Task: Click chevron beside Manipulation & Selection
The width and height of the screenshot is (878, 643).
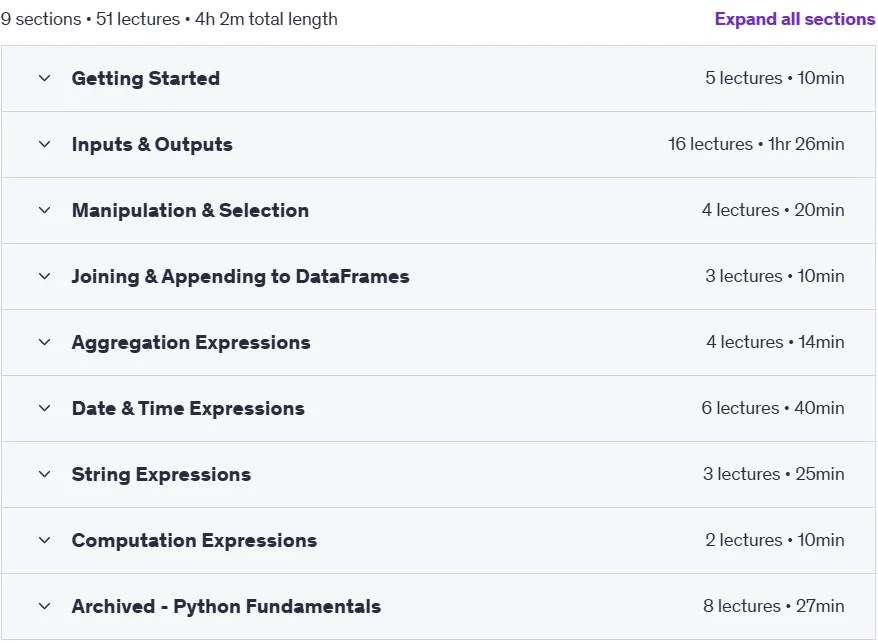Action: click(45, 211)
